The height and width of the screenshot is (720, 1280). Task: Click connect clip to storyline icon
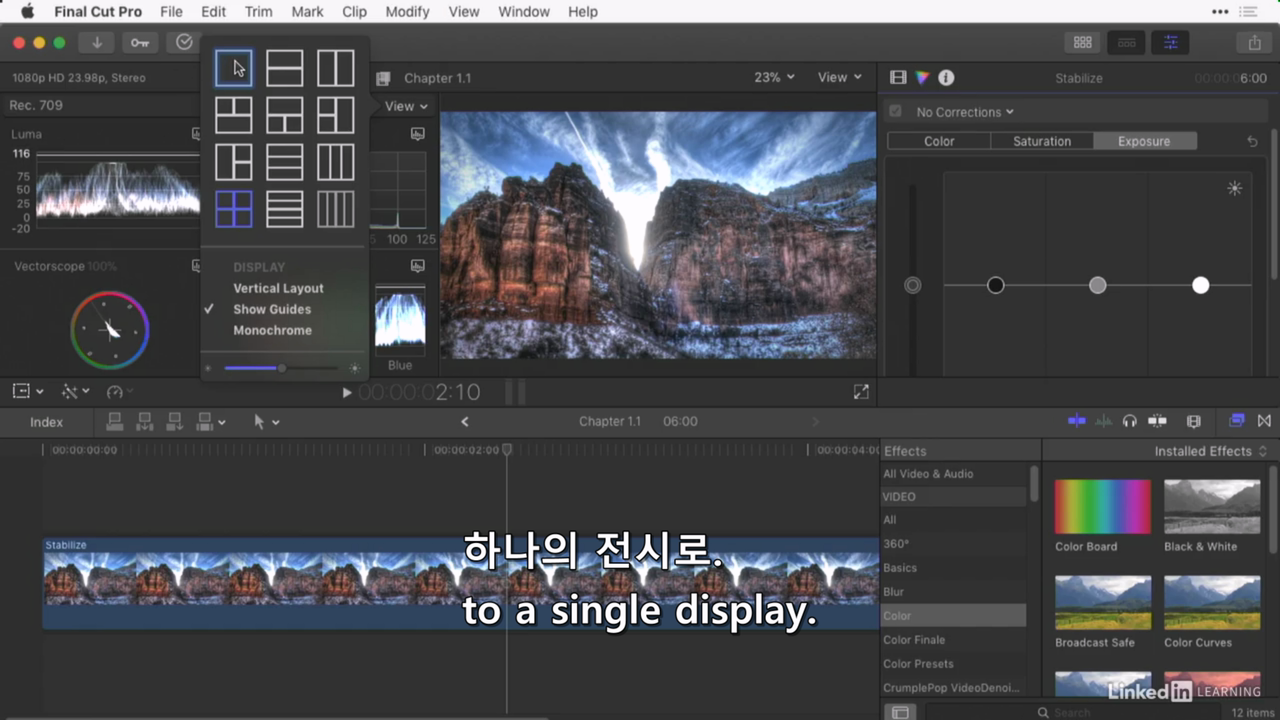tap(115, 422)
